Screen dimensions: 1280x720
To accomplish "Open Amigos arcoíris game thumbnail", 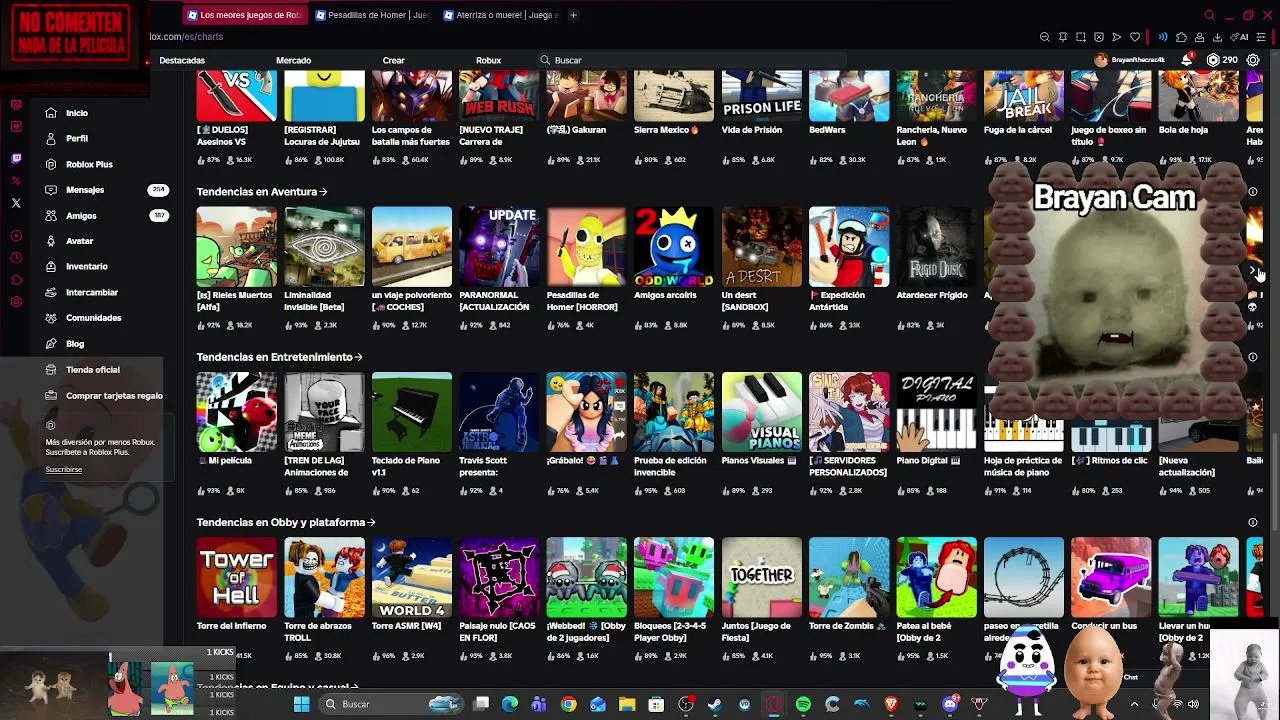I will pos(674,246).
